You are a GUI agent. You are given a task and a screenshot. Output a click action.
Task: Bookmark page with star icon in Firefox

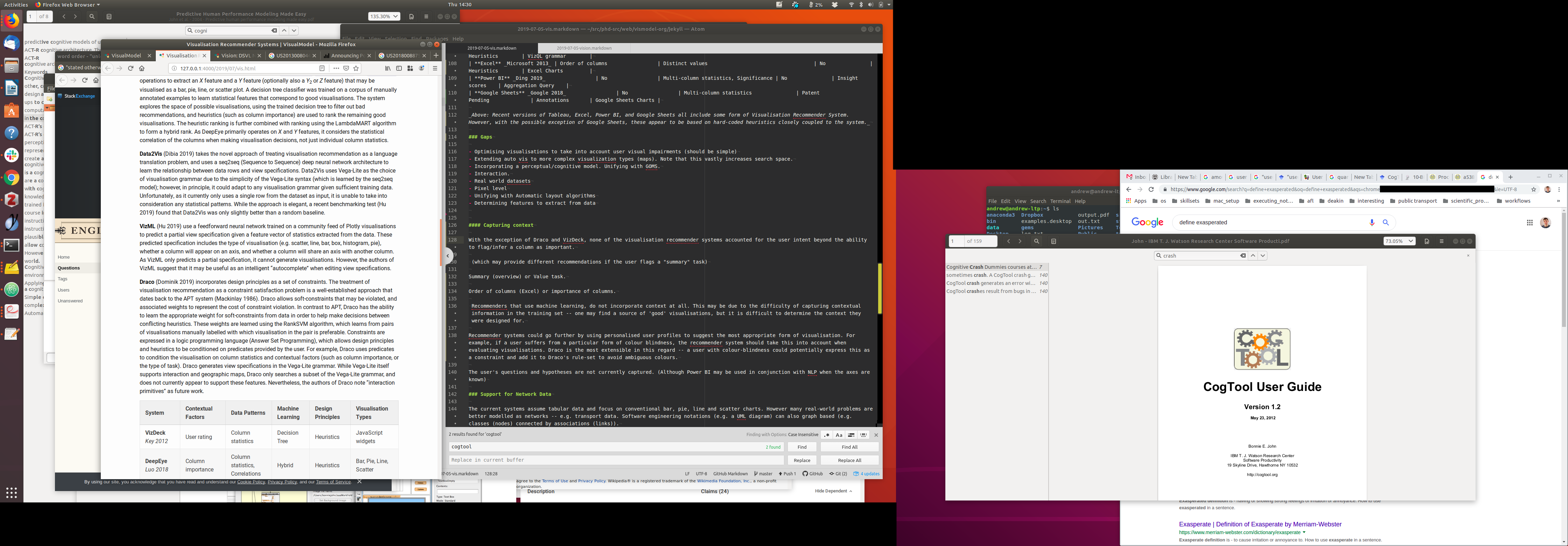point(356,68)
